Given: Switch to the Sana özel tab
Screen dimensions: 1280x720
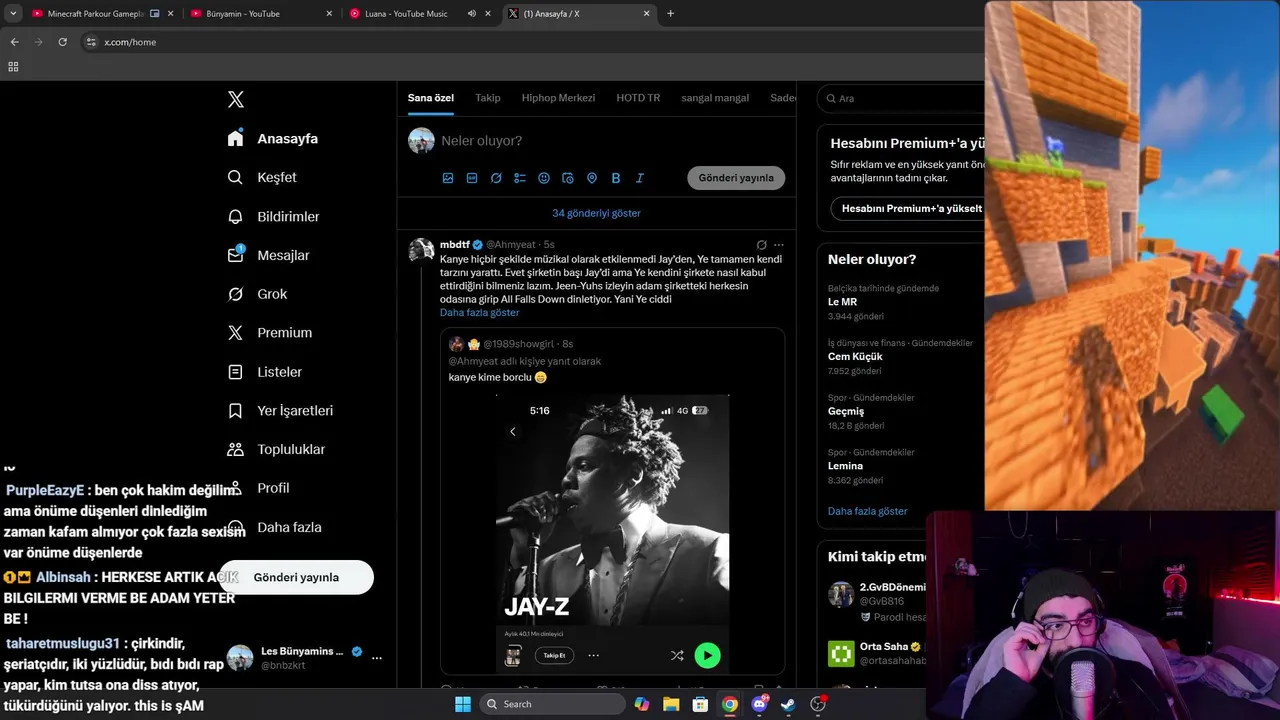Looking at the screenshot, I should [x=431, y=98].
